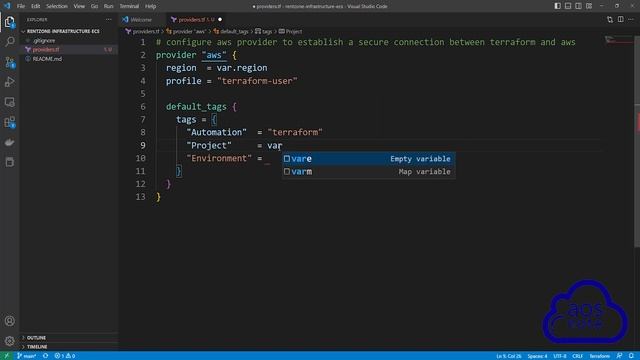Change the CRLF end of line sequence
The image size is (640, 360).
pos(578,356)
